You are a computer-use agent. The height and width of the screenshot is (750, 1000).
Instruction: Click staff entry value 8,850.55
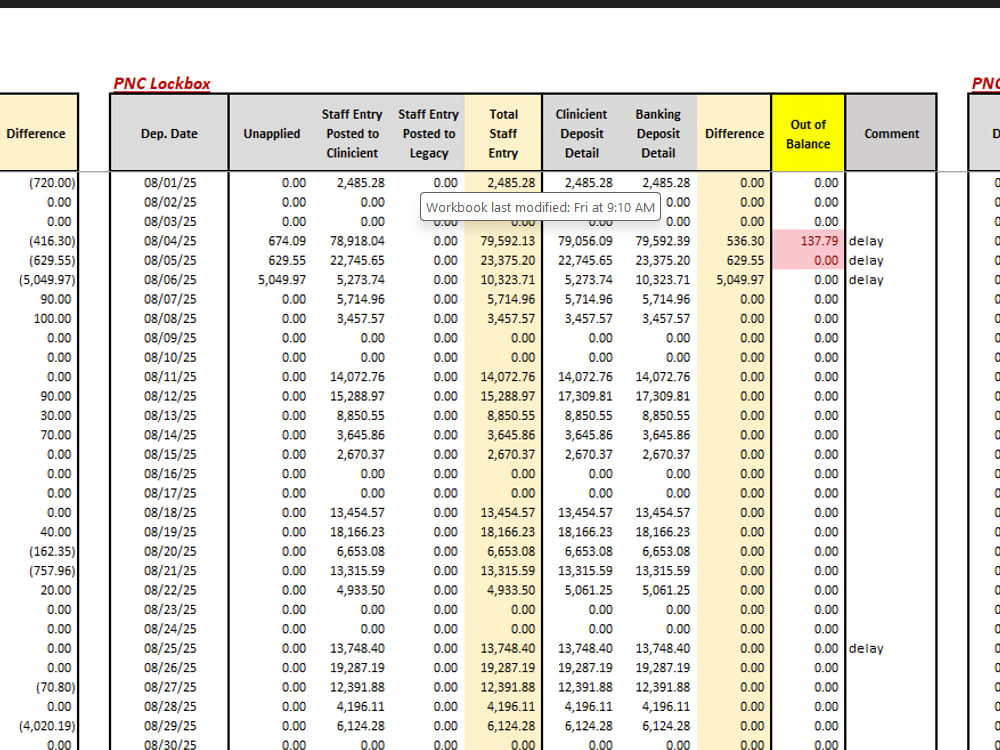360,415
